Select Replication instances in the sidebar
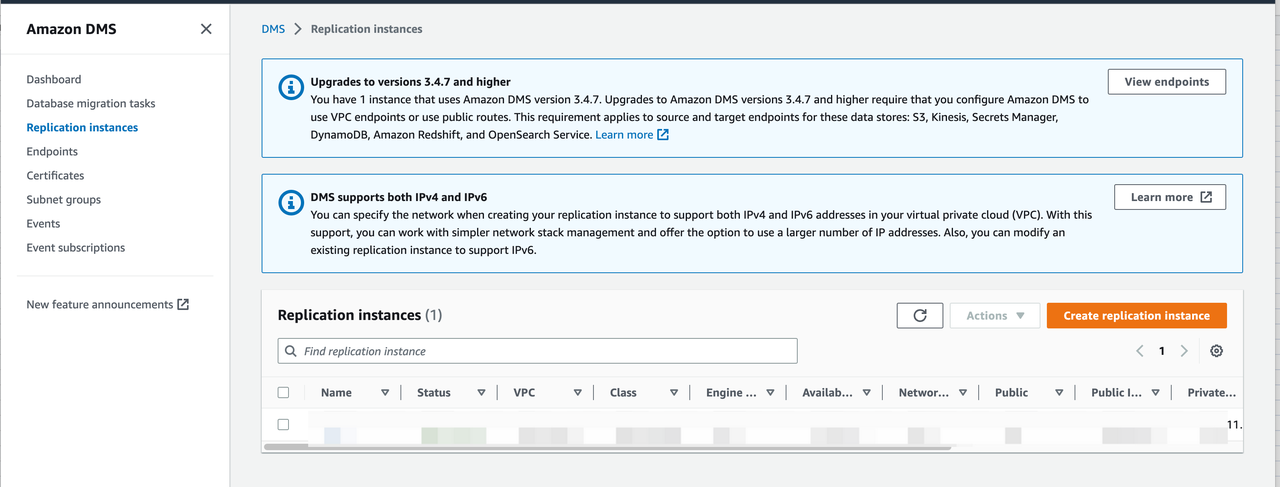 (x=82, y=127)
